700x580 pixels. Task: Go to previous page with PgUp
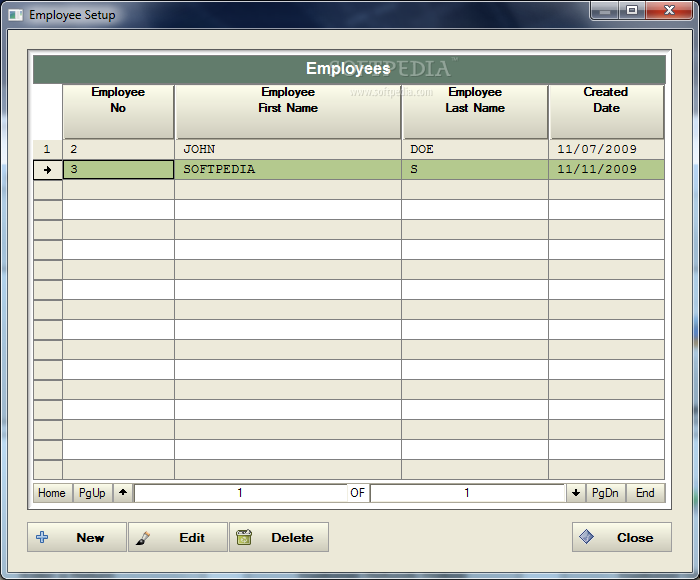[92, 493]
